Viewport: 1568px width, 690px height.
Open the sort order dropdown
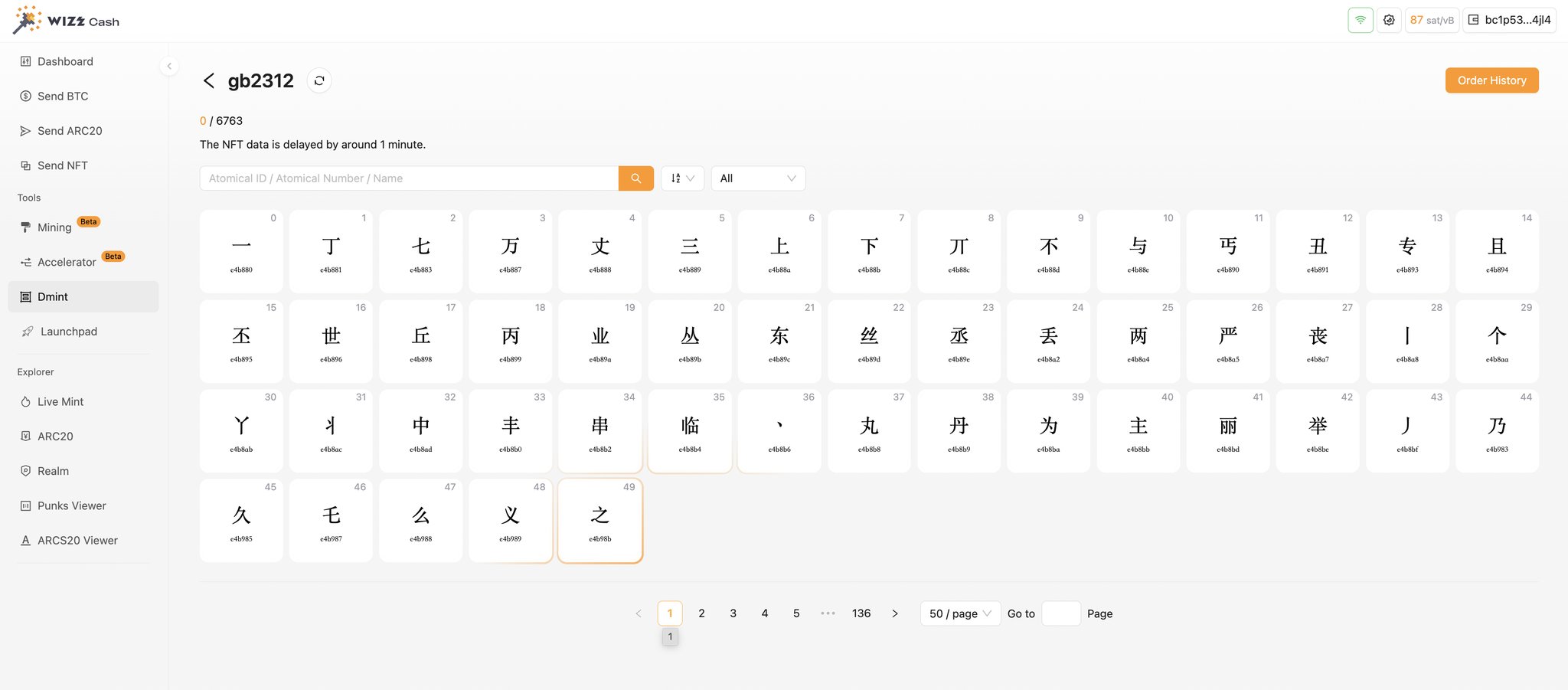(x=682, y=178)
